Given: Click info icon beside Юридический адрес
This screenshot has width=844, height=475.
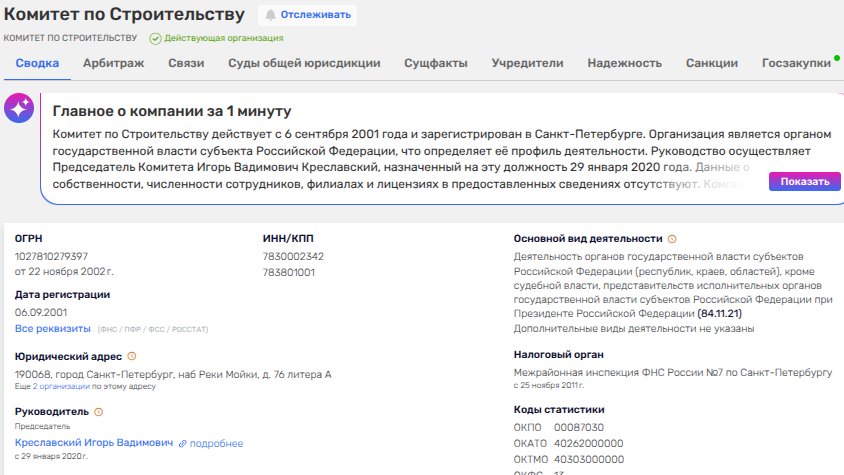Looking at the screenshot, I should click(x=132, y=356).
